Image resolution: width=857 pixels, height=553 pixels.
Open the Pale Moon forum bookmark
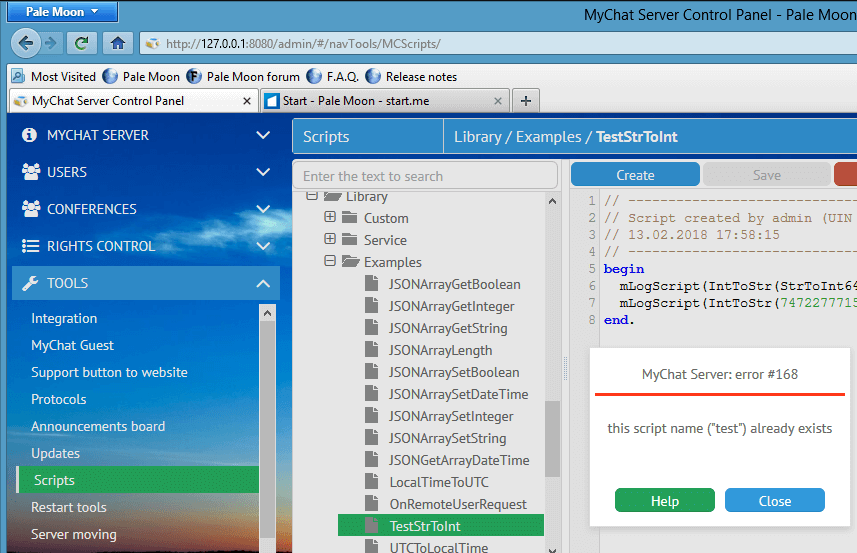click(x=243, y=77)
